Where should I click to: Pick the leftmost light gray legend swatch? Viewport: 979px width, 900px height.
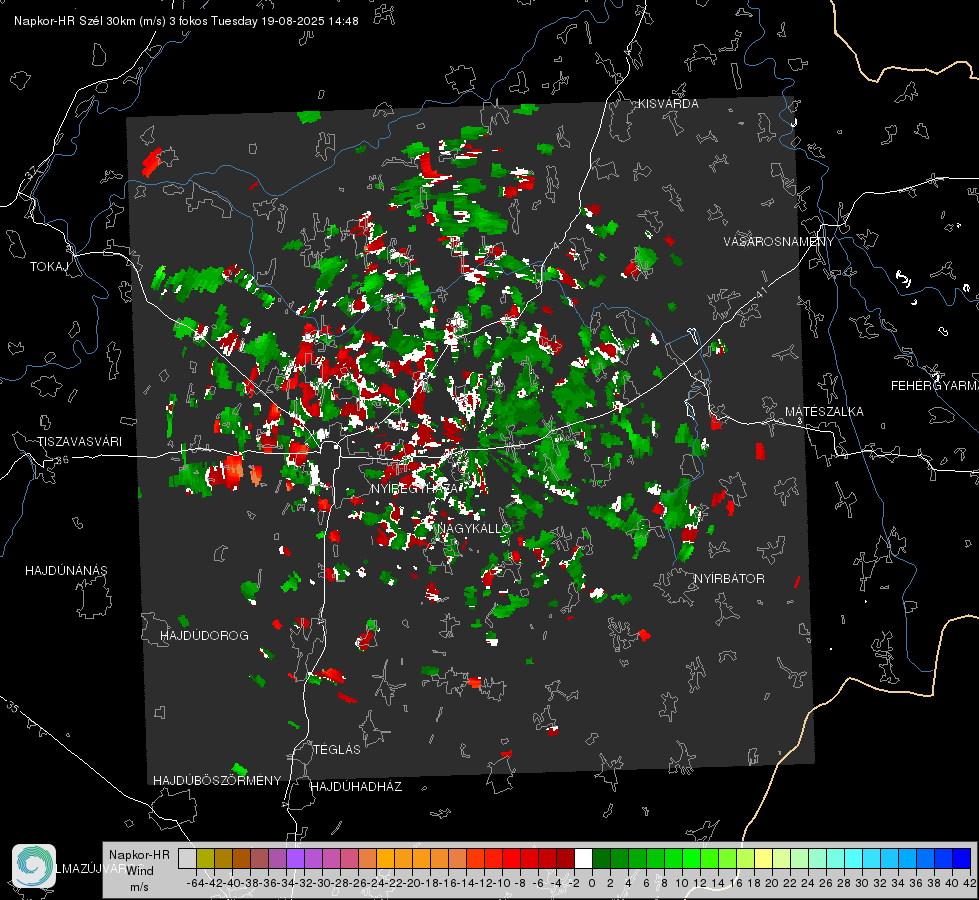(187, 858)
